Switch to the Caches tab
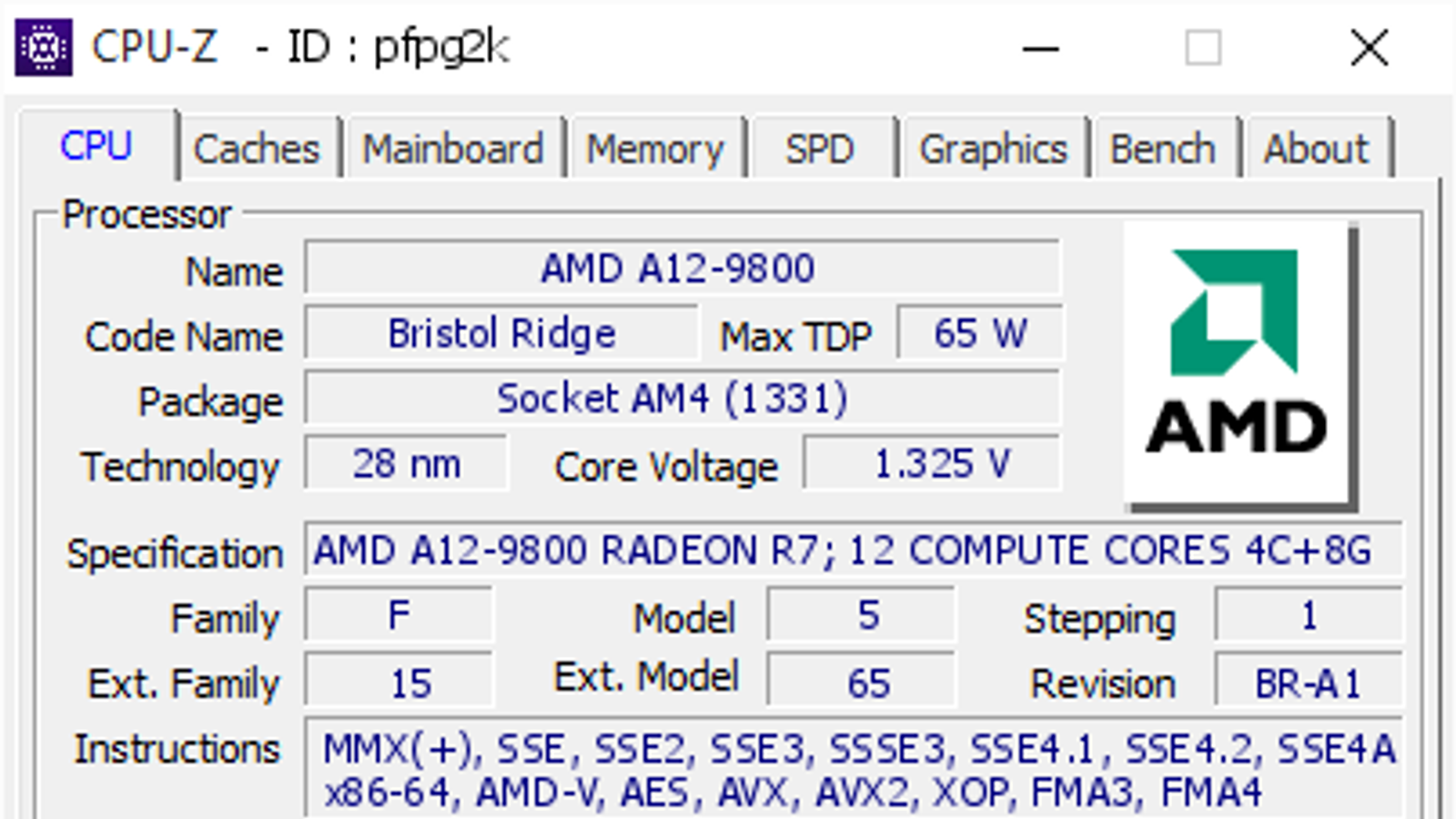 [257, 149]
